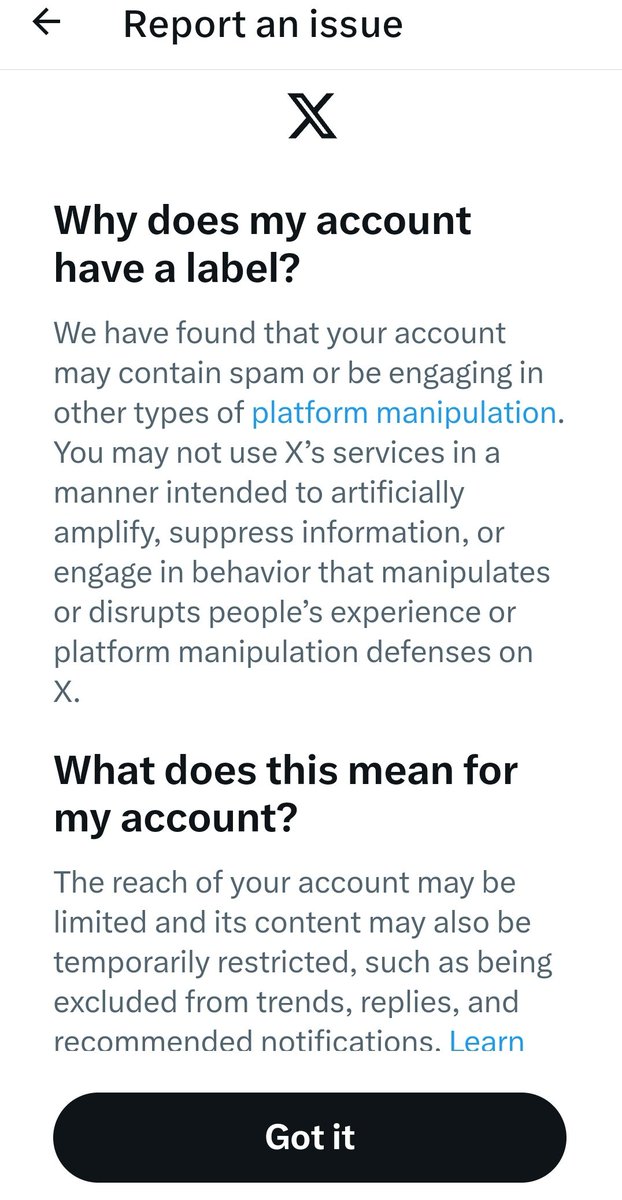
Task: Open the "platform manipulation" blue link
Action: click(x=403, y=412)
